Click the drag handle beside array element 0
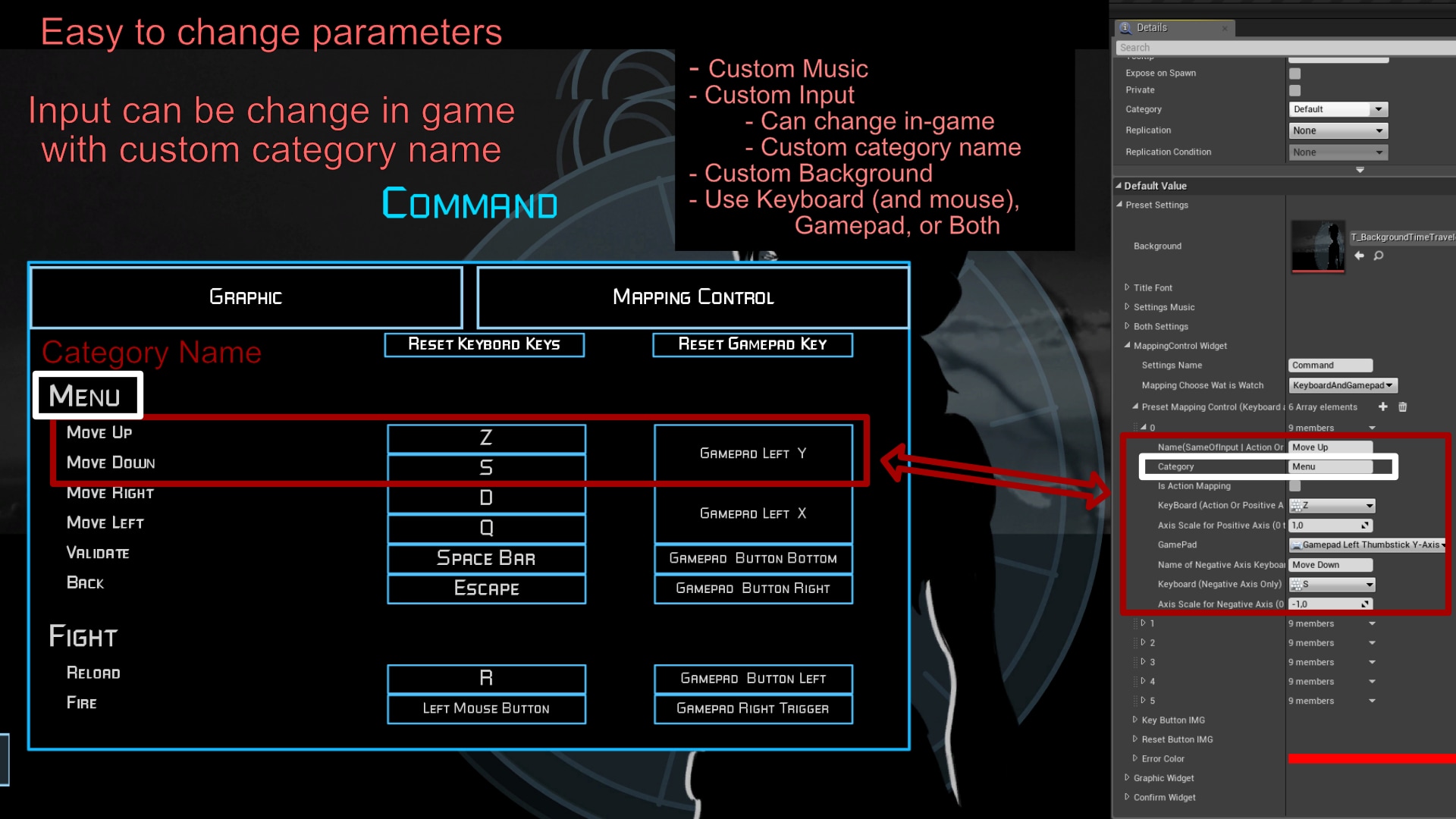 [x=1136, y=427]
